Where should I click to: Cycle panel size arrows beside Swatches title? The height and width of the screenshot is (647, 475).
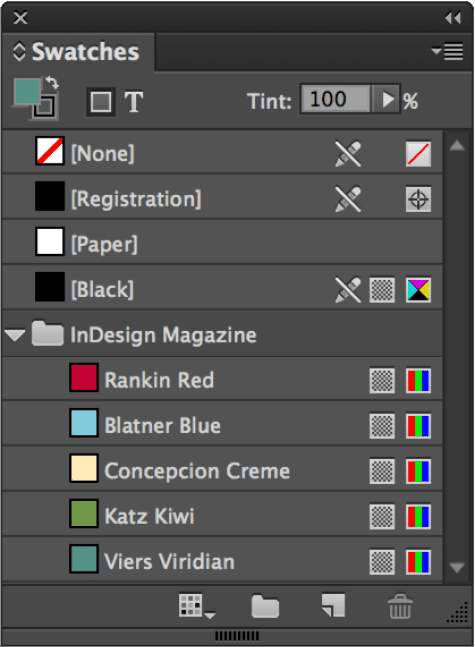(19, 52)
